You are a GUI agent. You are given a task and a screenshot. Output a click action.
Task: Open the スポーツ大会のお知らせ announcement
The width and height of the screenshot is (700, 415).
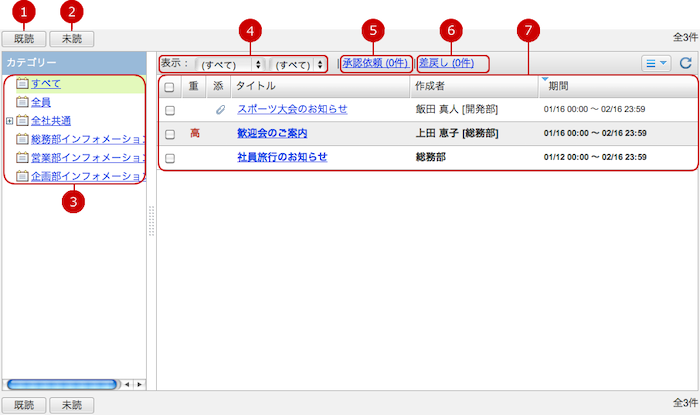(292, 109)
